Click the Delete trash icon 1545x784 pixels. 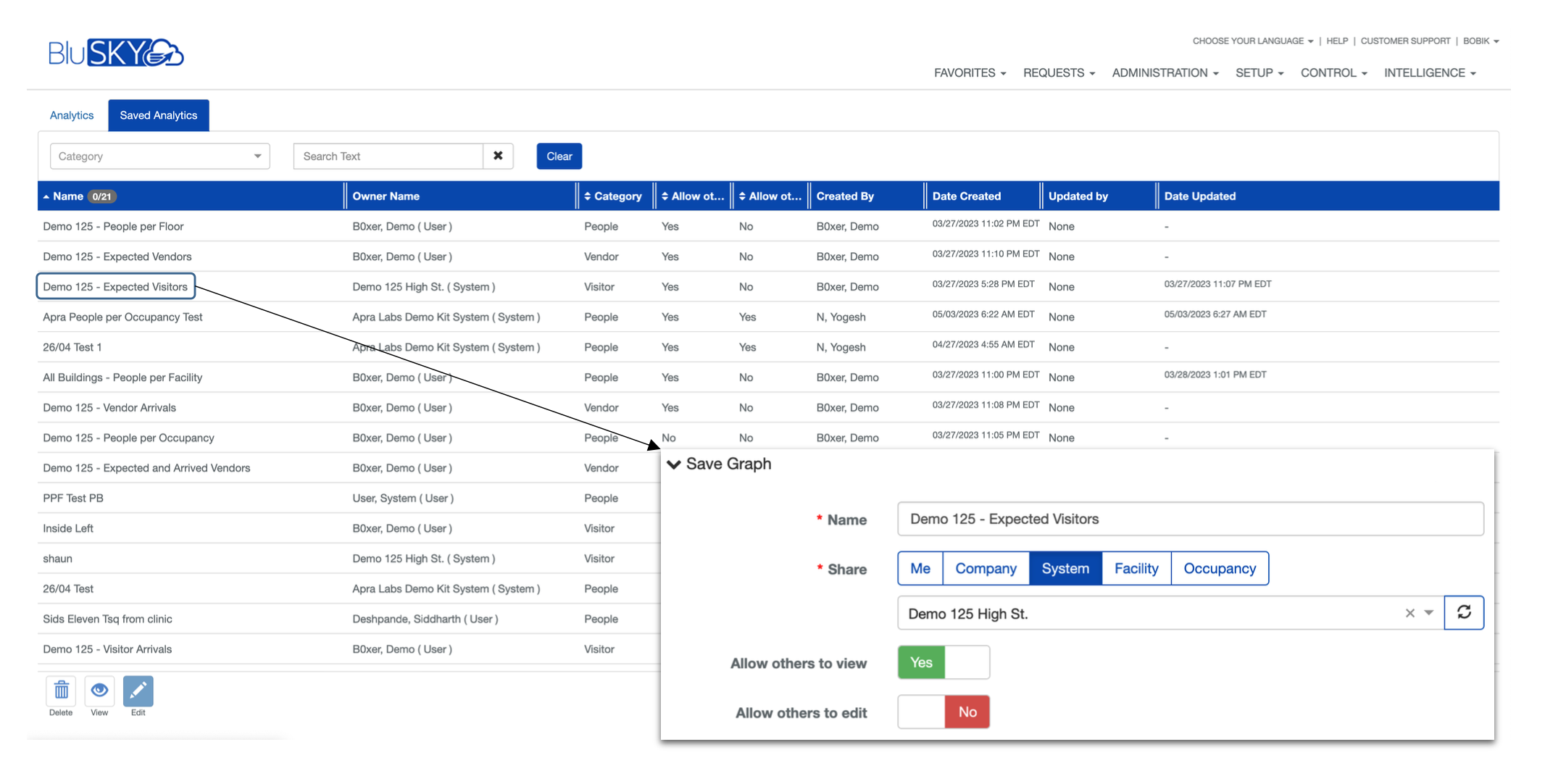(x=61, y=691)
